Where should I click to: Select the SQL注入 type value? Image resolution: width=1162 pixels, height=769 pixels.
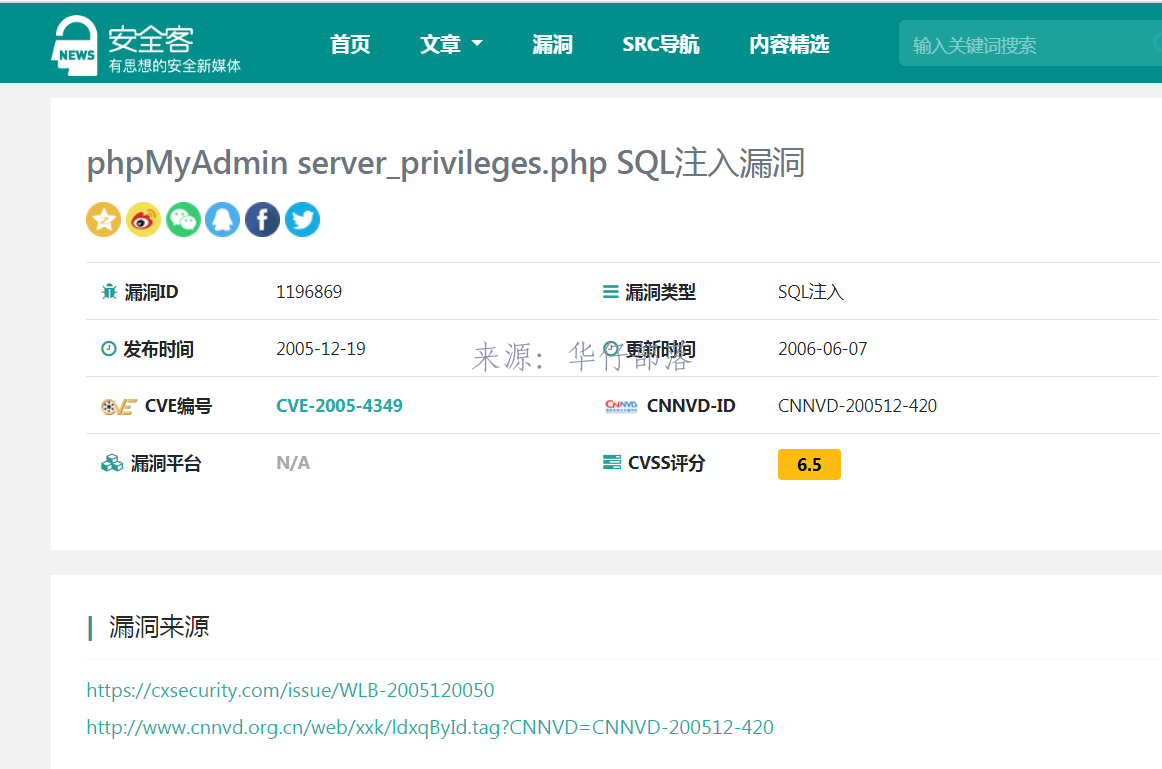pos(811,292)
